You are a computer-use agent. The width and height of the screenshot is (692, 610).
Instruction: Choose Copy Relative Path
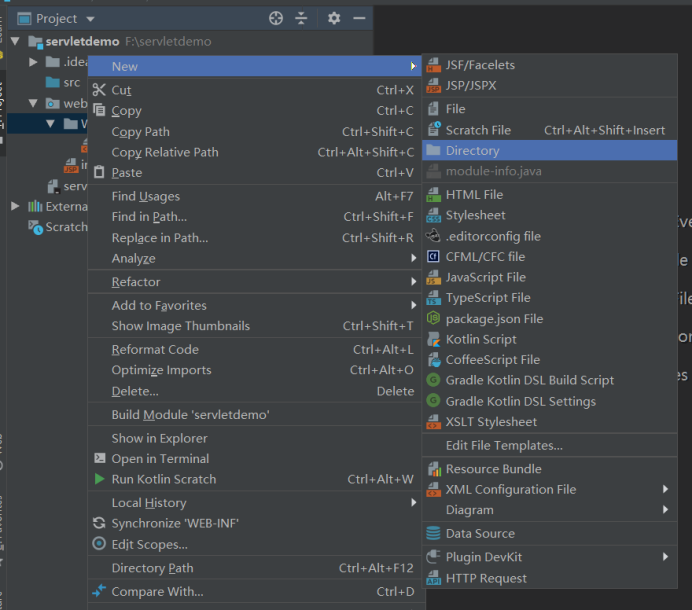255,152
